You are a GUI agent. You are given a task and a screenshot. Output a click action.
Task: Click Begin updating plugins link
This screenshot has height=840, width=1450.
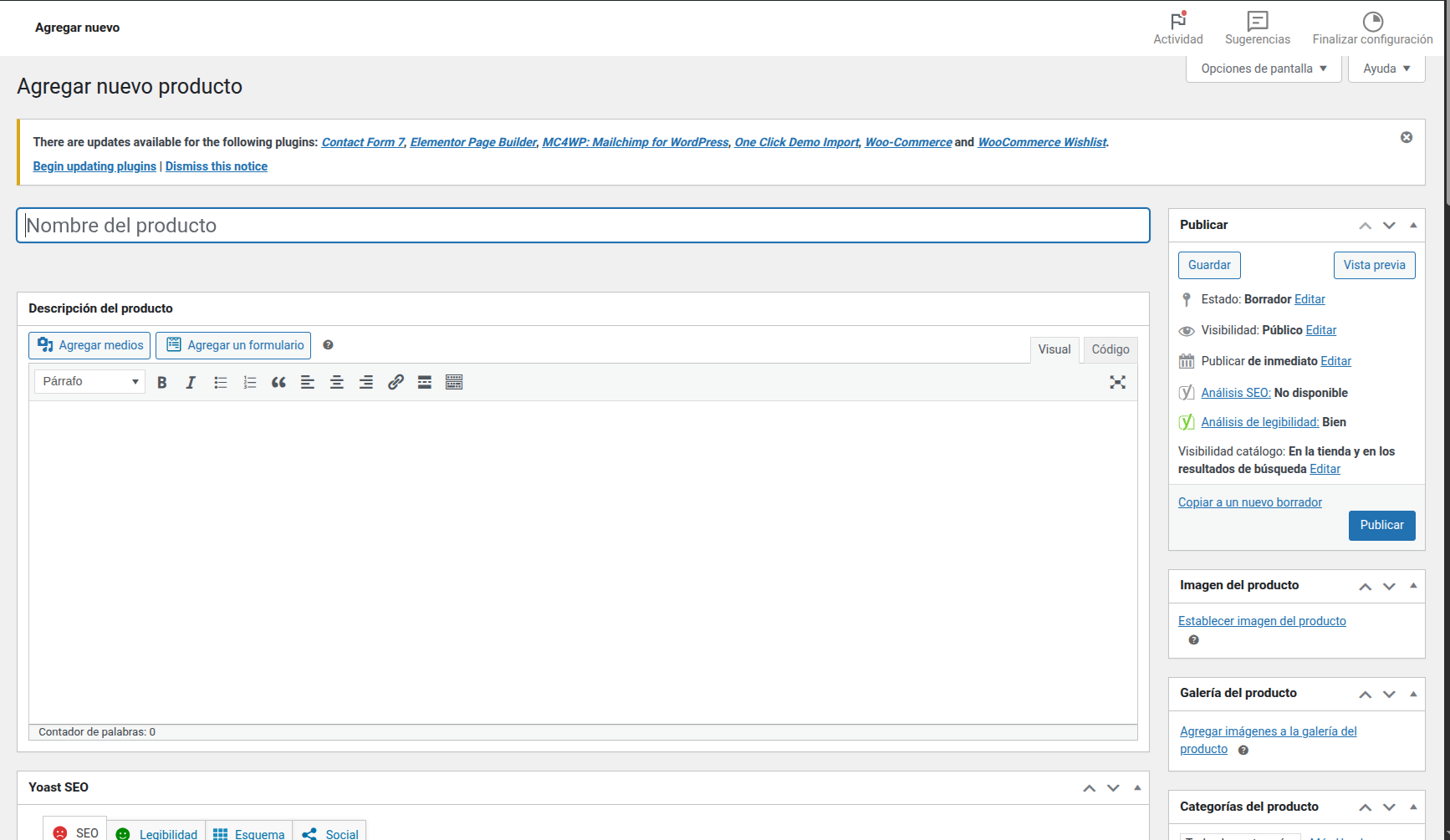94,166
